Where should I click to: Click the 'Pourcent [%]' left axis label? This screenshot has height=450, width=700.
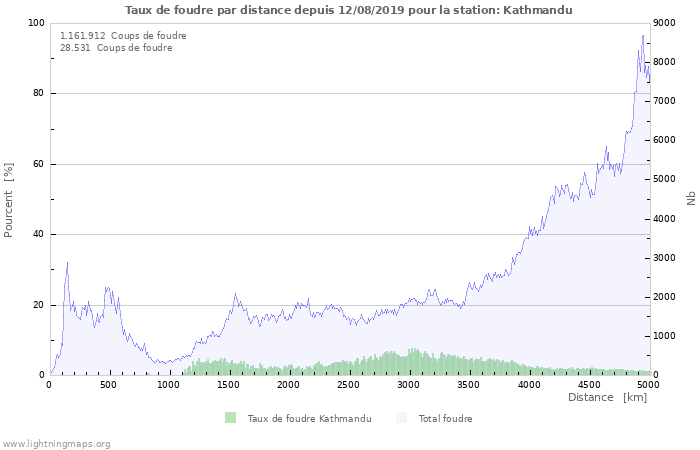click(x=9, y=199)
